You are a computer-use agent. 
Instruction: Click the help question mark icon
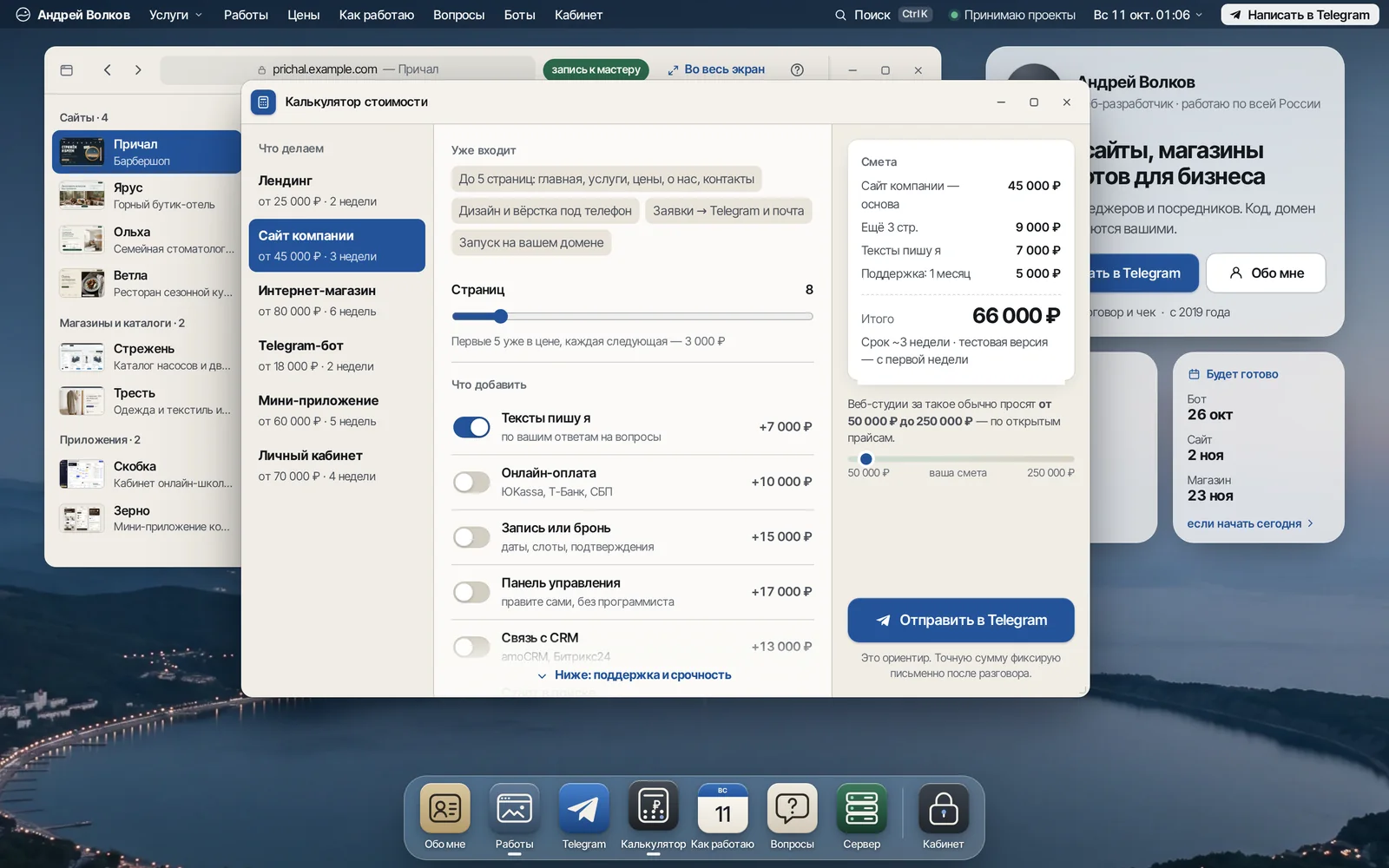coord(797,69)
